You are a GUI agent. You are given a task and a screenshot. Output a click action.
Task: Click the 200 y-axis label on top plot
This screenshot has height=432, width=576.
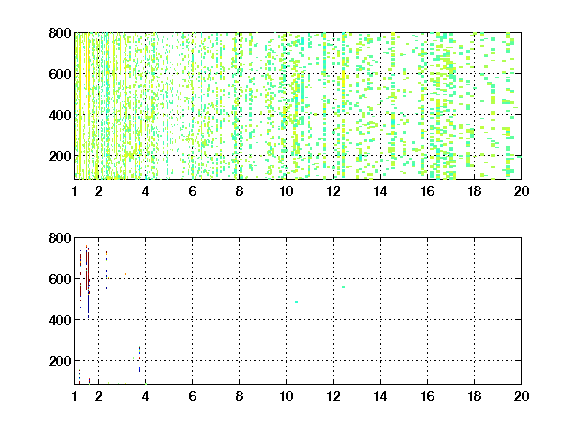pos(60,156)
